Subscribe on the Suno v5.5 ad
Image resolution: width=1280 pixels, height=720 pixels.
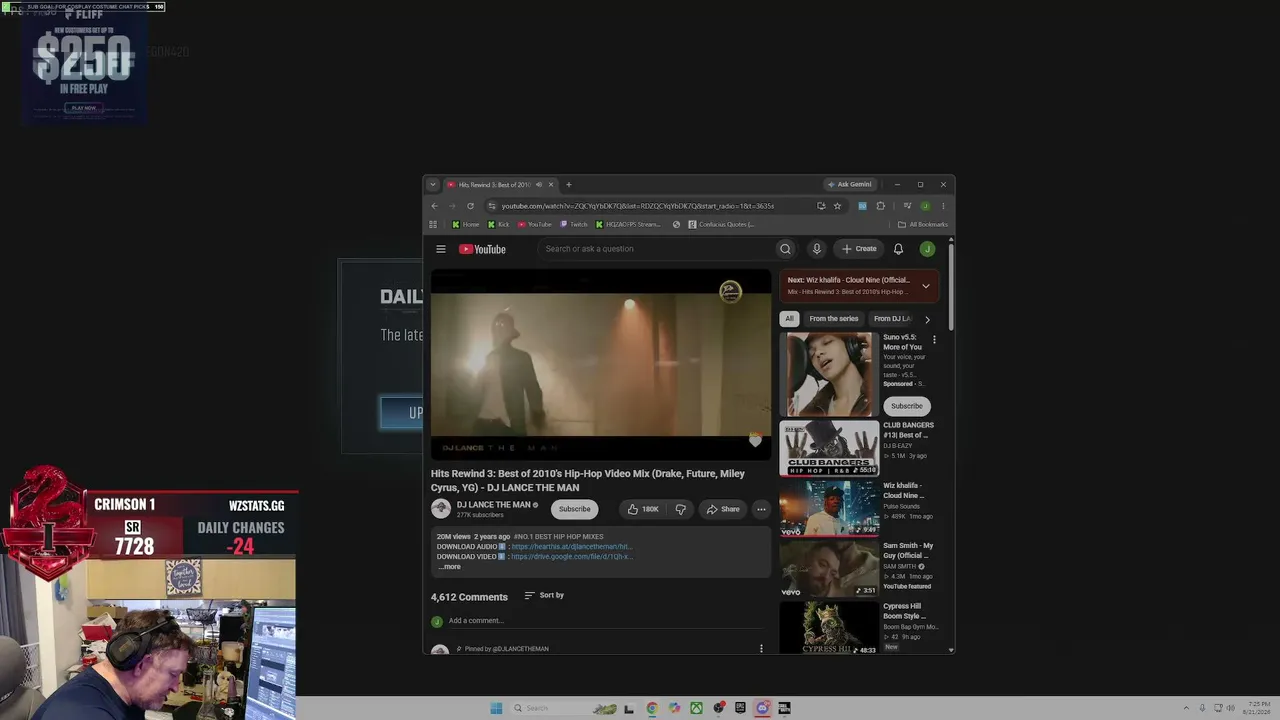click(x=907, y=406)
